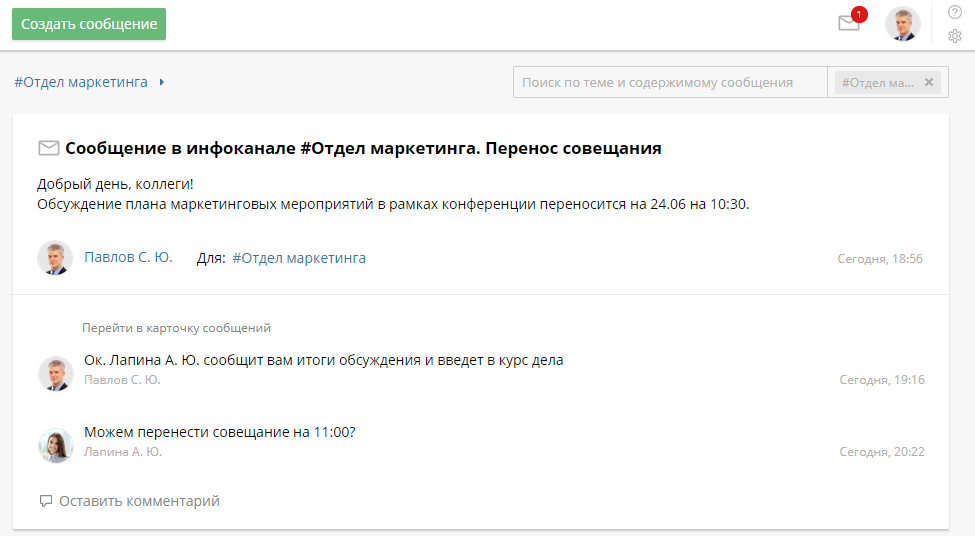Image resolution: width=975 pixels, height=536 pixels.
Task: Click the Создать сообщение button
Action: (x=89, y=24)
